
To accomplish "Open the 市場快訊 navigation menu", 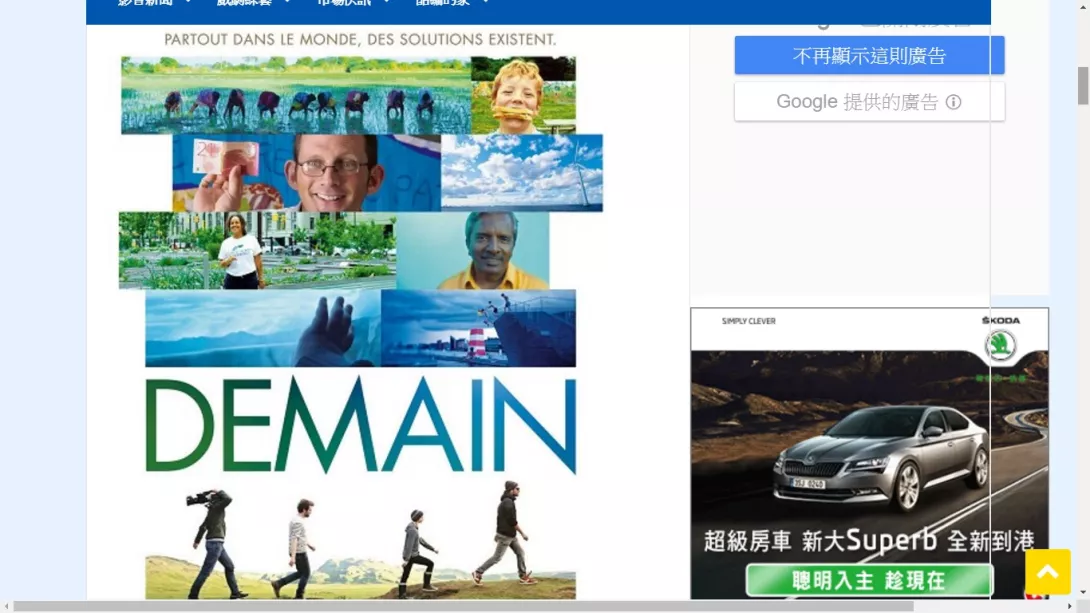I will (353, 3).
